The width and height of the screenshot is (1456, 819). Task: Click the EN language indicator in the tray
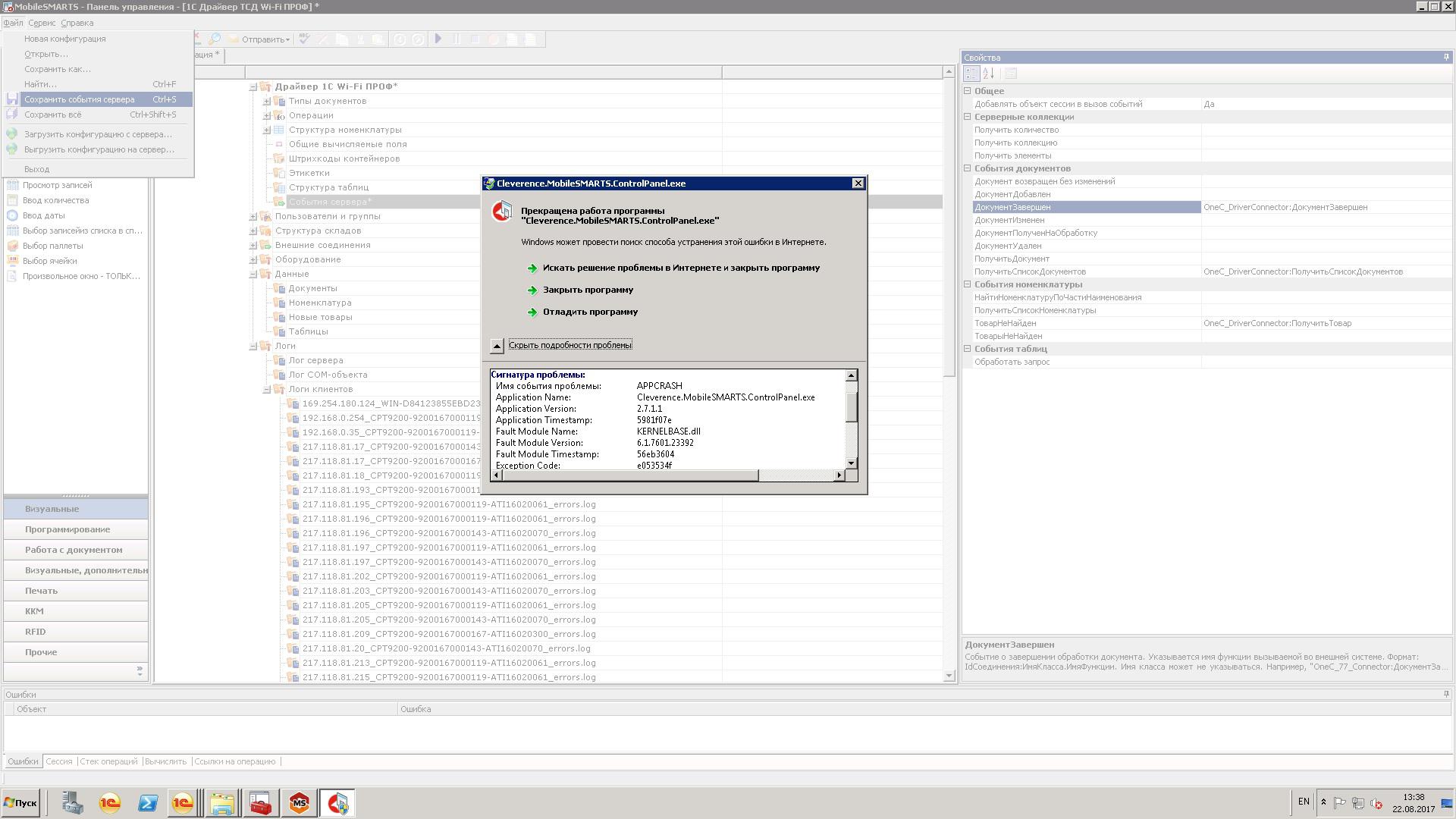click(x=1304, y=802)
